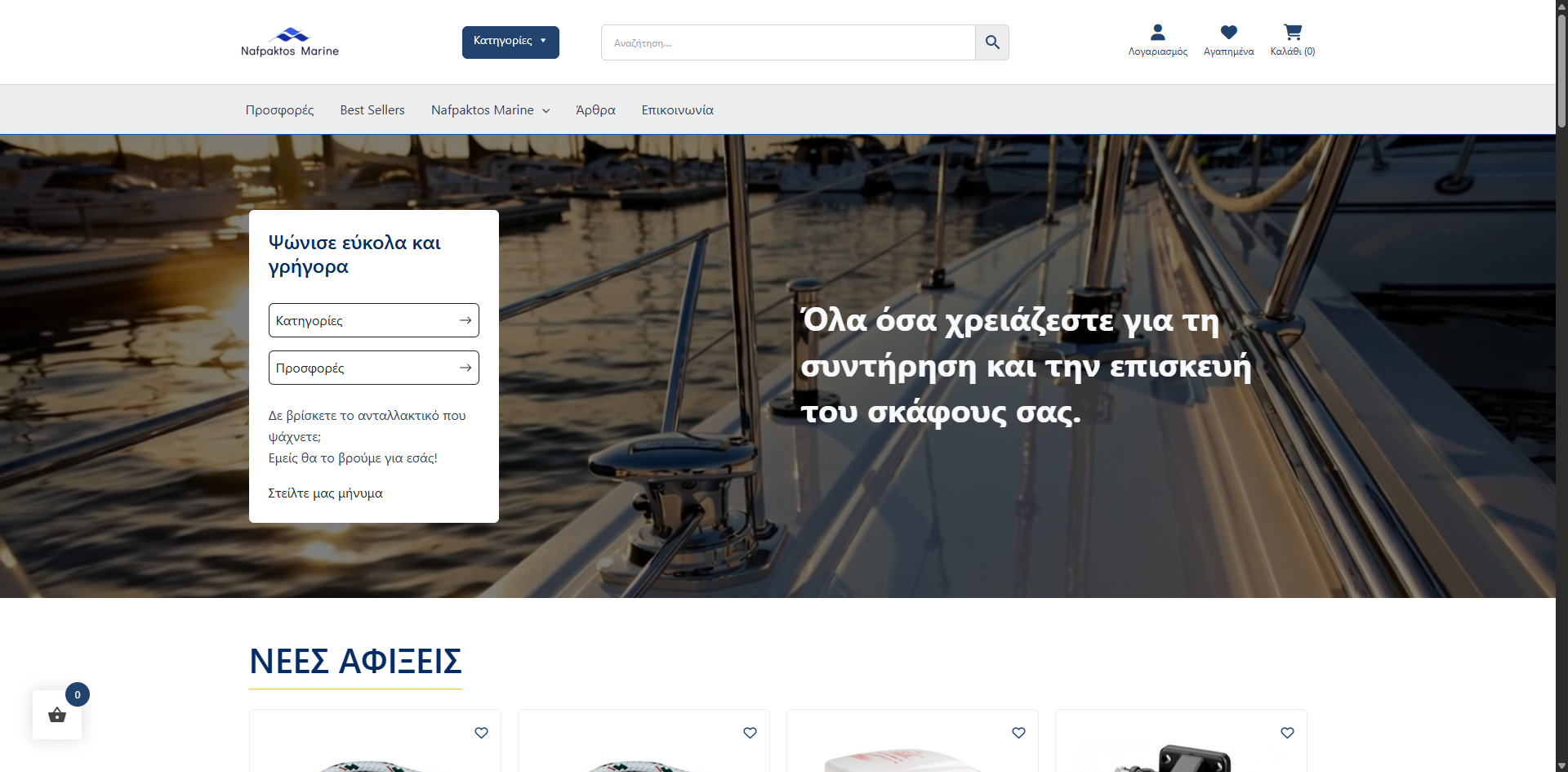The width and height of the screenshot is (1568, 772).
Task: Click the search magnifier icon
Action: coord(992,42)
